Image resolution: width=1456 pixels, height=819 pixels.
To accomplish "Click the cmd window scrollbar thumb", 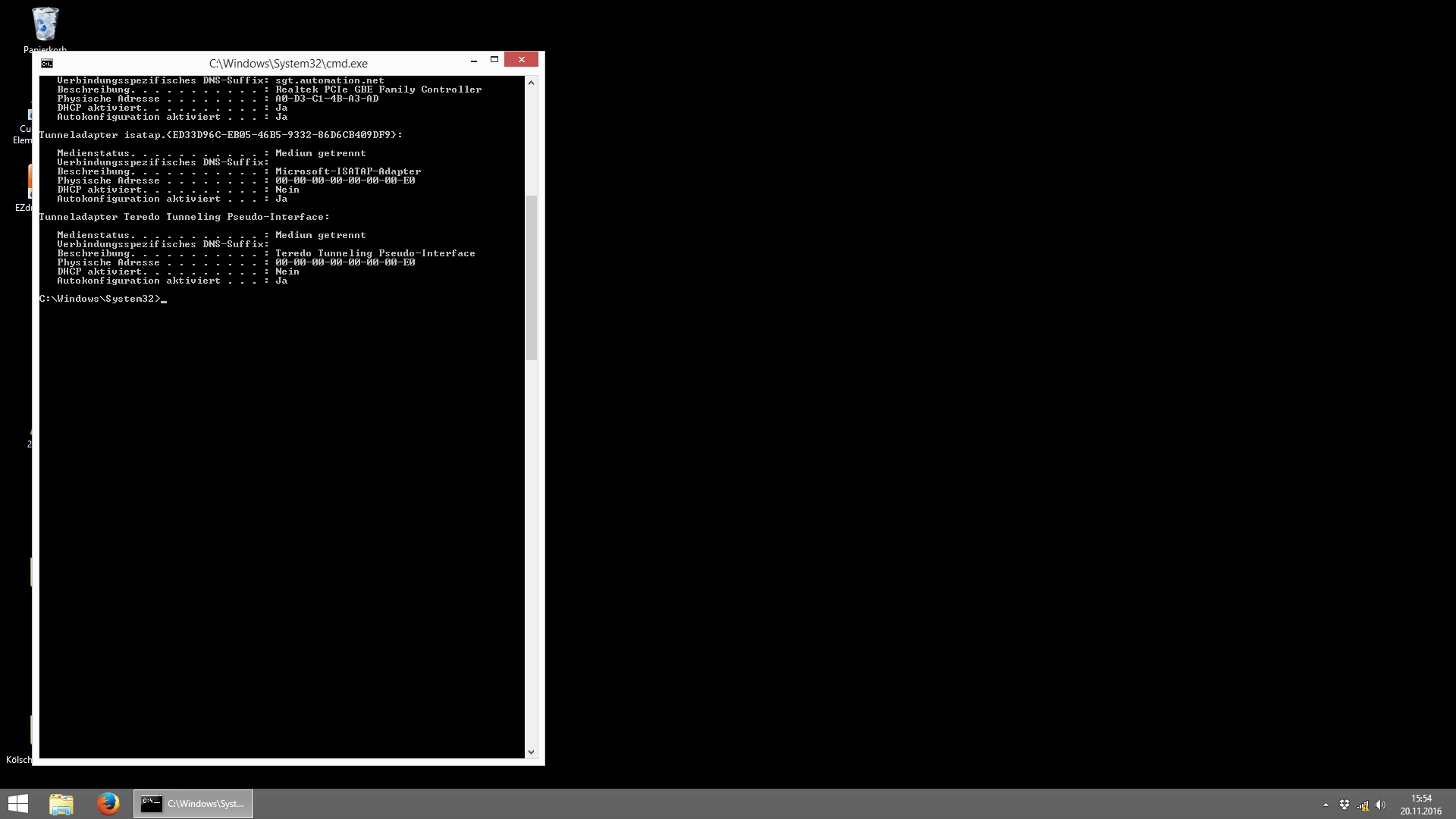I will (x=531, y=277).
